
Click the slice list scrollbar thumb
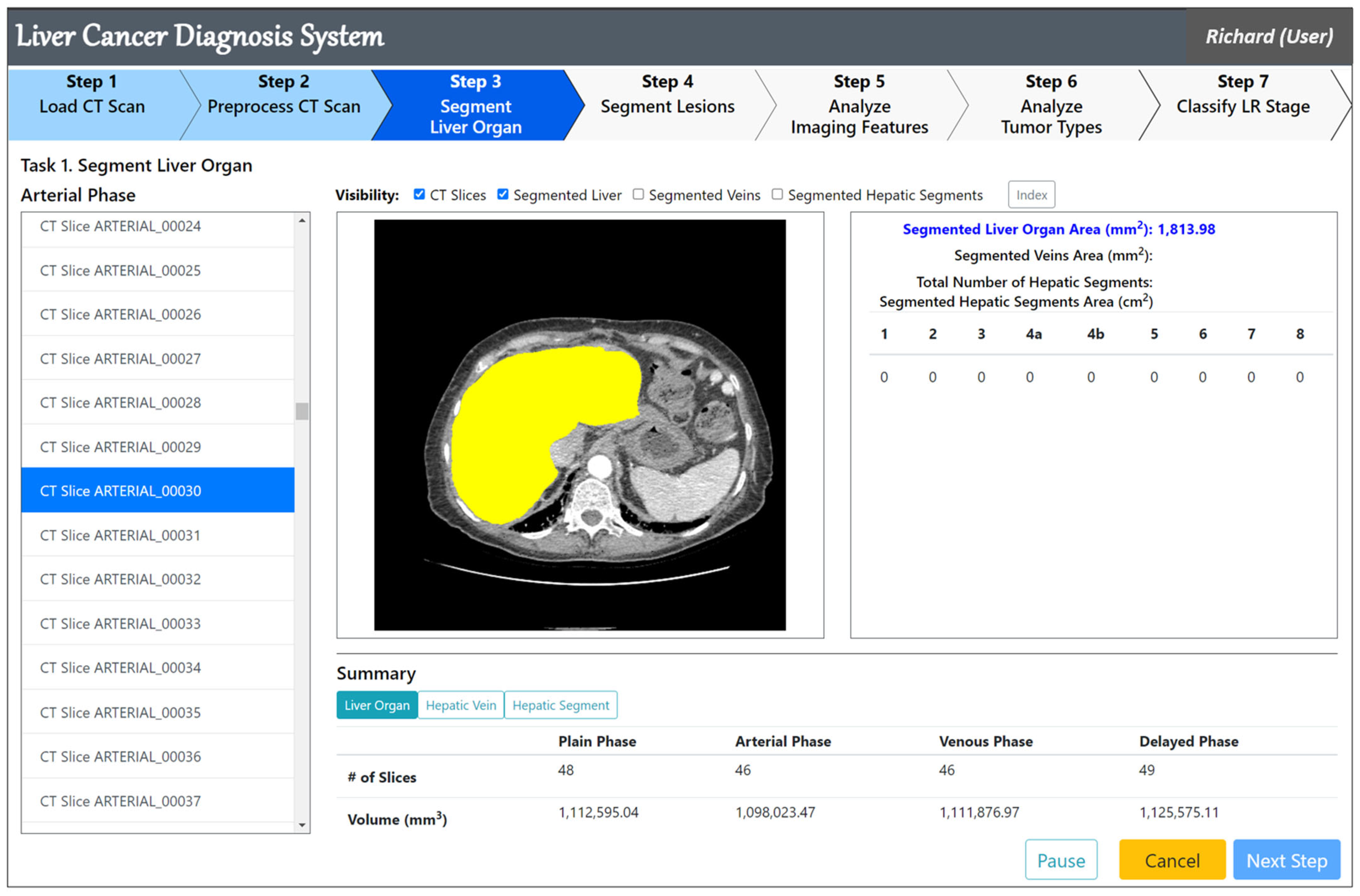coord(302,411)
